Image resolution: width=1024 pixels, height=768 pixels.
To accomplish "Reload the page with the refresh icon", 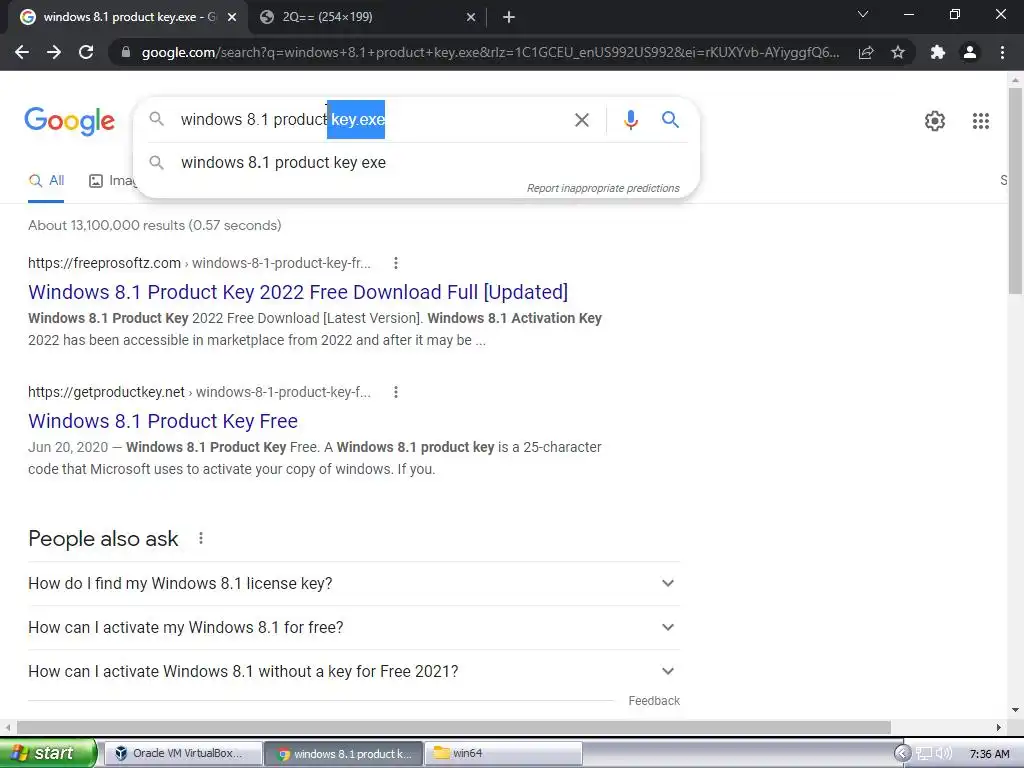I will (86, 52).
